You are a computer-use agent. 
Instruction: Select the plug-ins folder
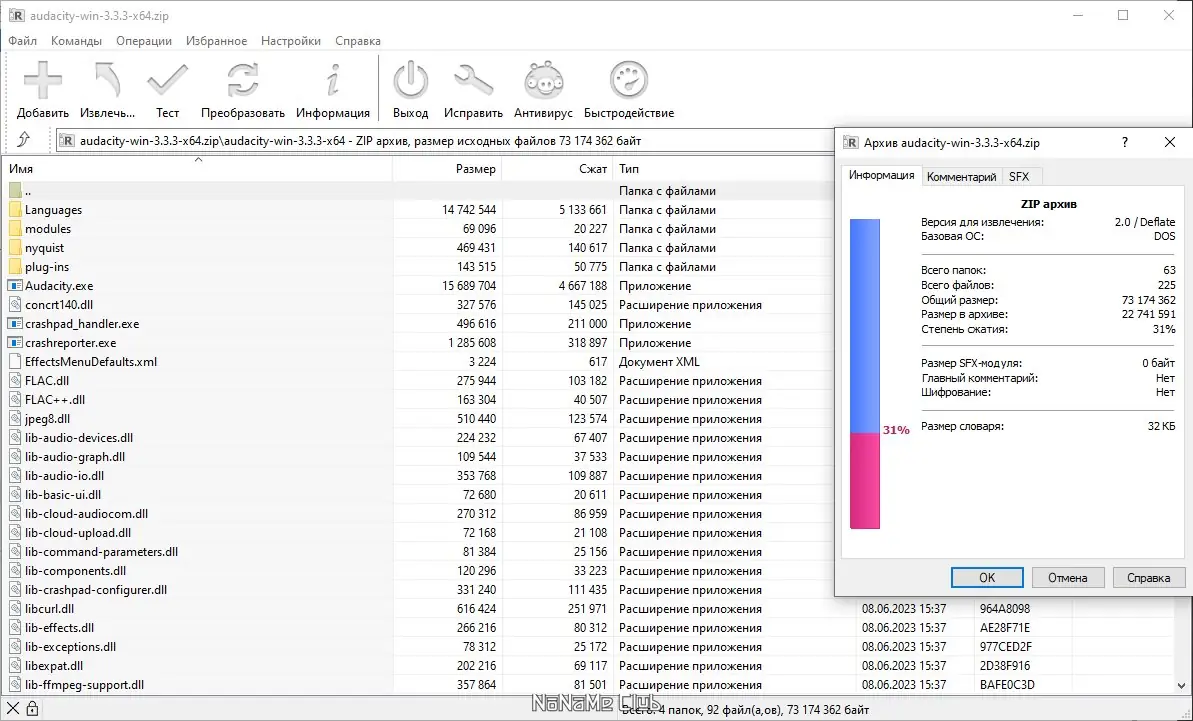(x=46, y=267)
